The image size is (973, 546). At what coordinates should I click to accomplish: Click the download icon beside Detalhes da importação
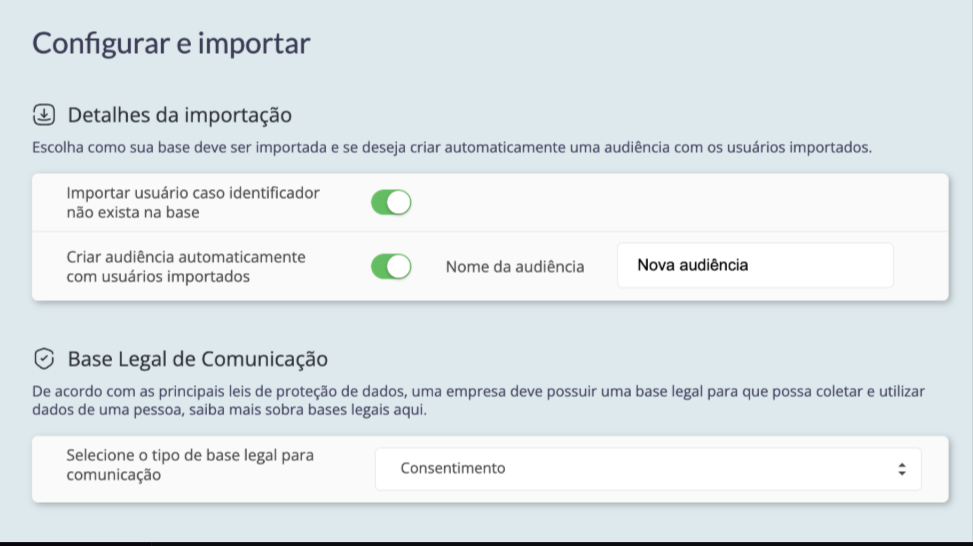44,115
